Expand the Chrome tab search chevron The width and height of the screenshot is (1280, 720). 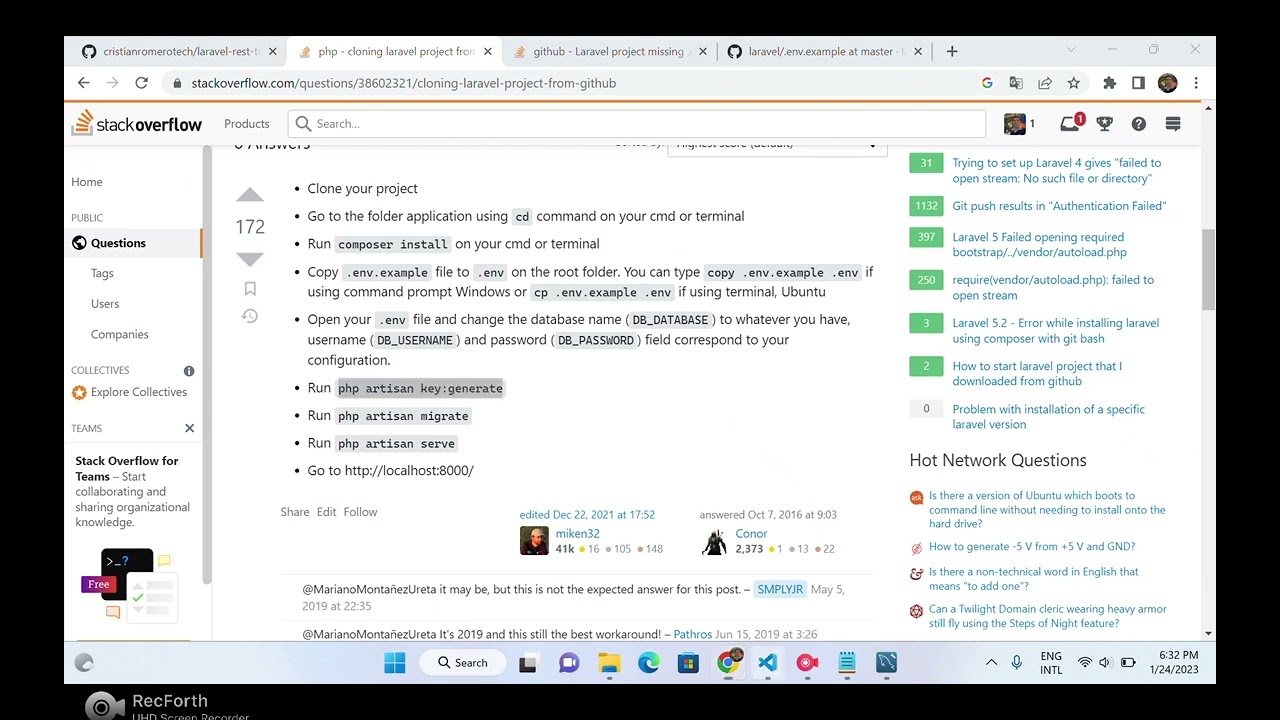point(1071,50)
